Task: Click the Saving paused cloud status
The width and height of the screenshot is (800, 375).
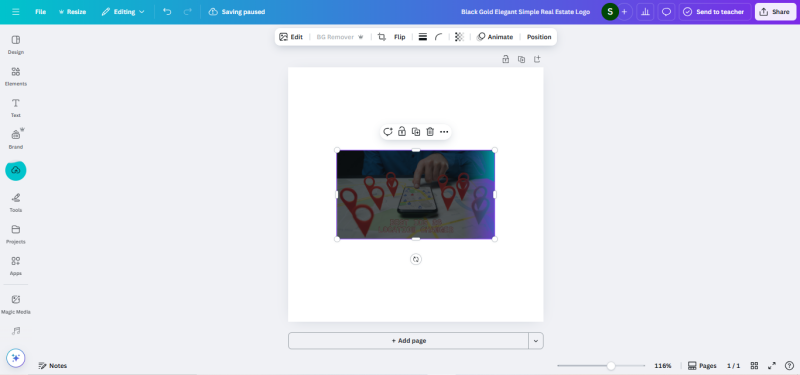Action: [x=237, y=12]
